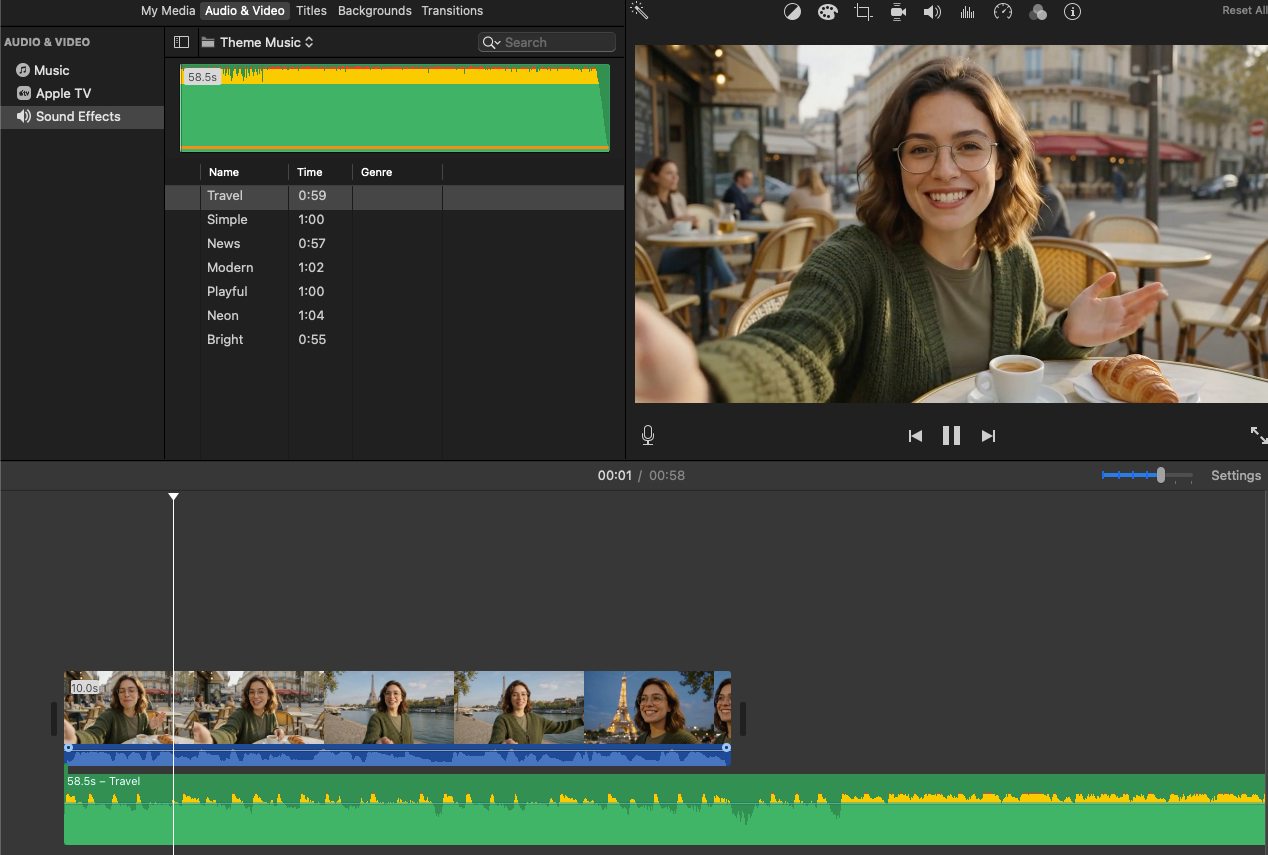Switch to Transitions tab

[x=452, y=11]
